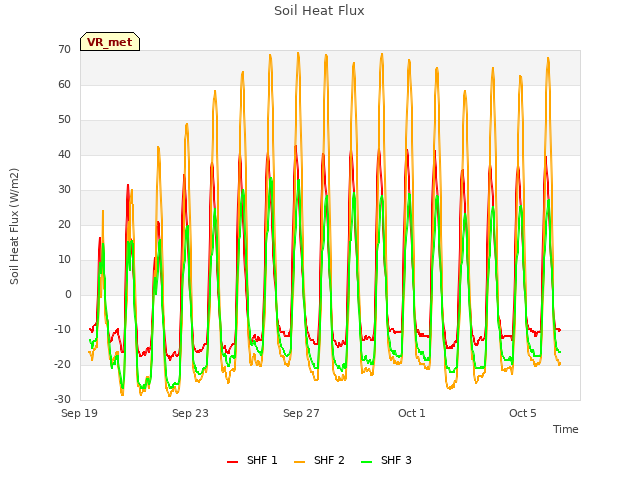The height and width of the screenshot is (480, 640).
Task: Click the -10 y-axis tick label
Action: click(62, 329)
